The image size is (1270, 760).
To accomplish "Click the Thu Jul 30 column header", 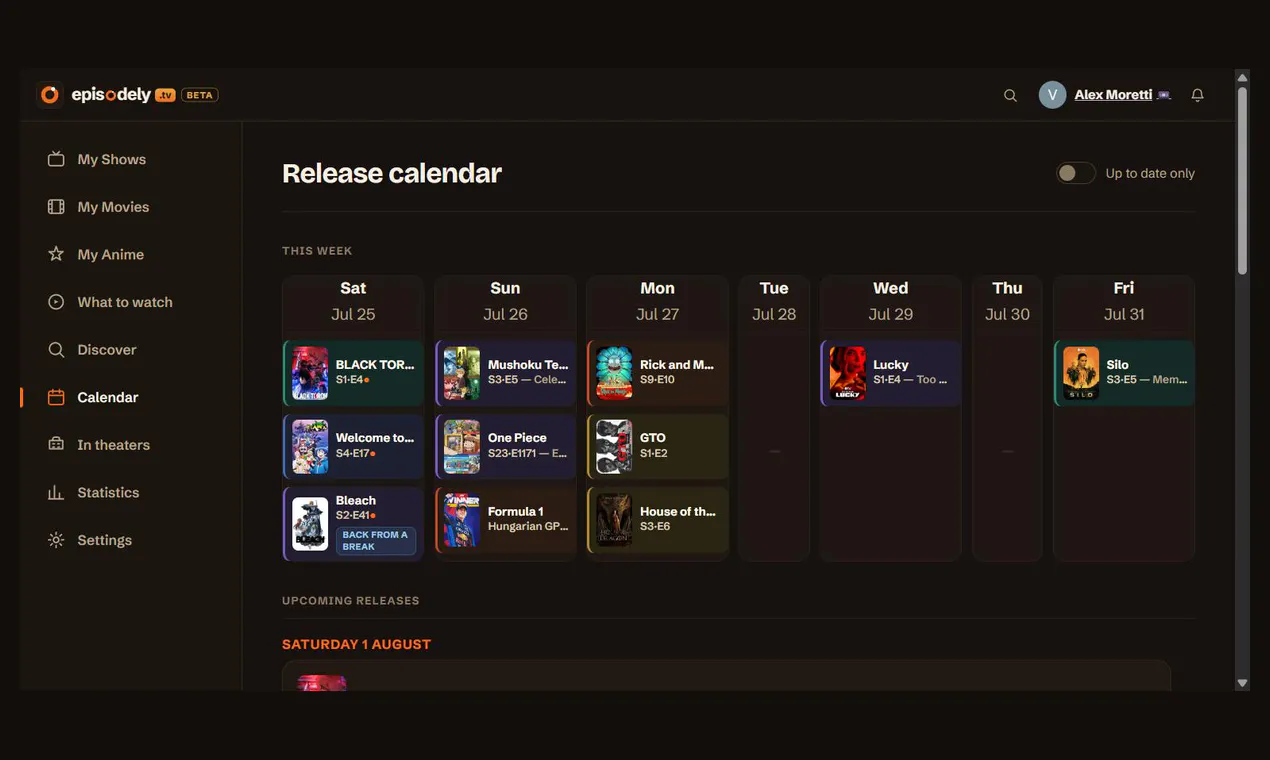I will click(1007, 301).
